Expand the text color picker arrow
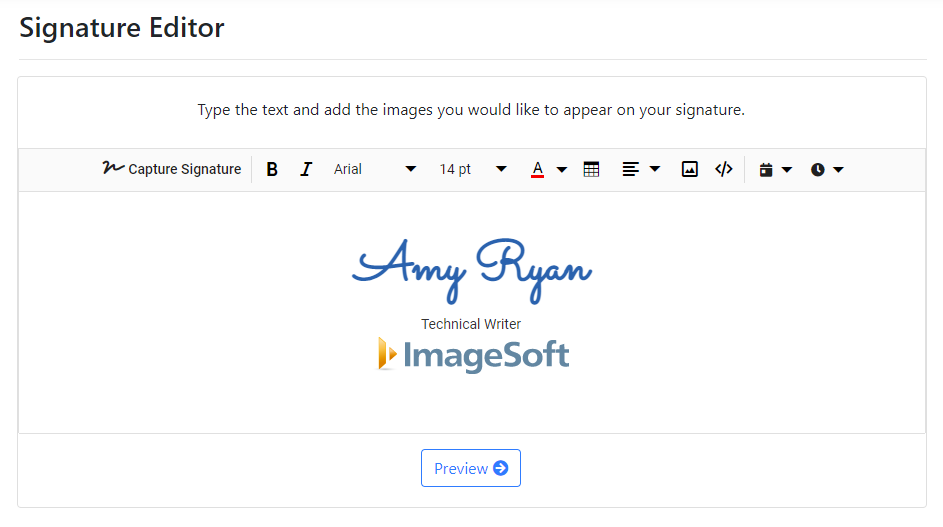 coord(562,170)
